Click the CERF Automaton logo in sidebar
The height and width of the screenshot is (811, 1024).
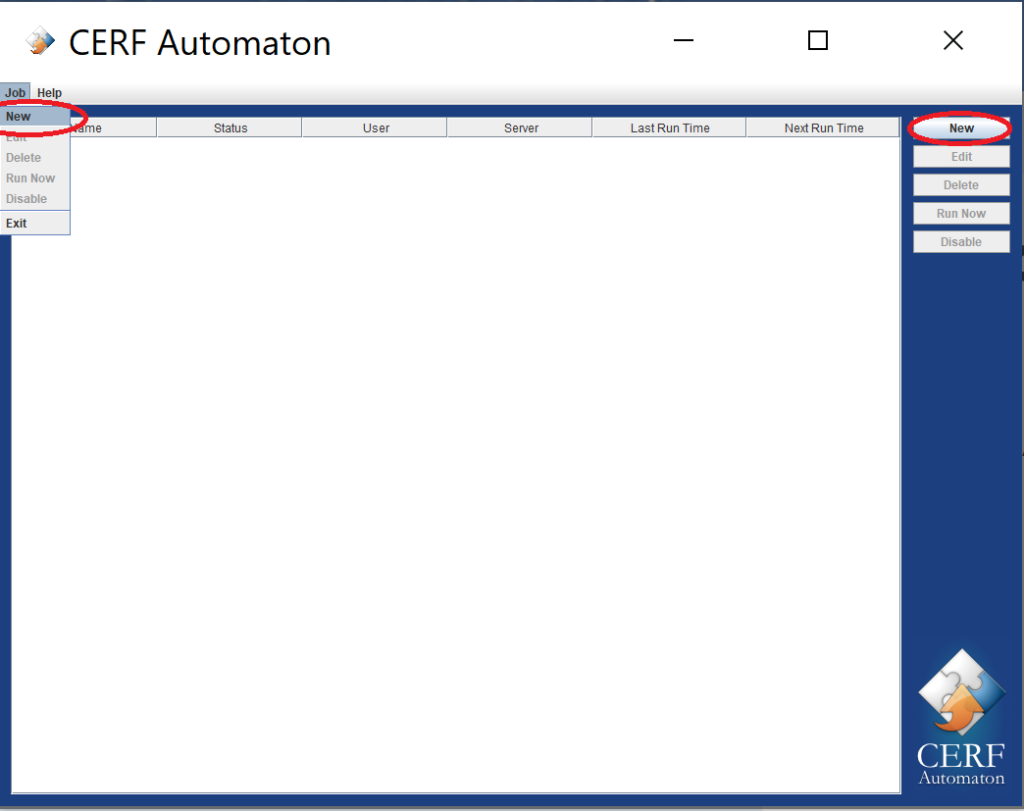pos(961,716)
